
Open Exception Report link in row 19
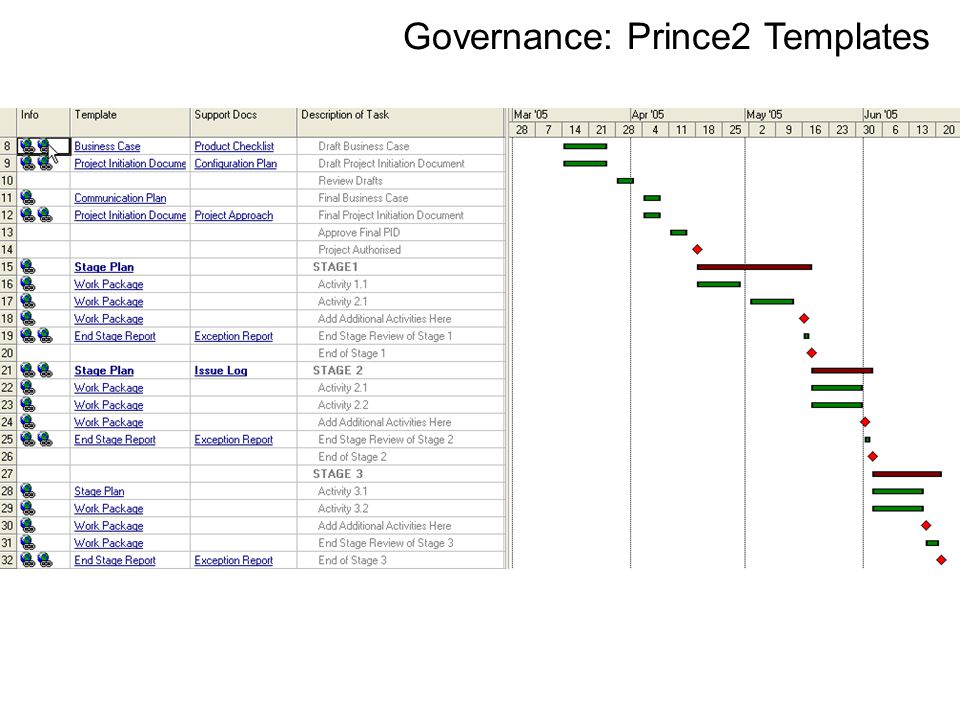[x=233, y=336]
